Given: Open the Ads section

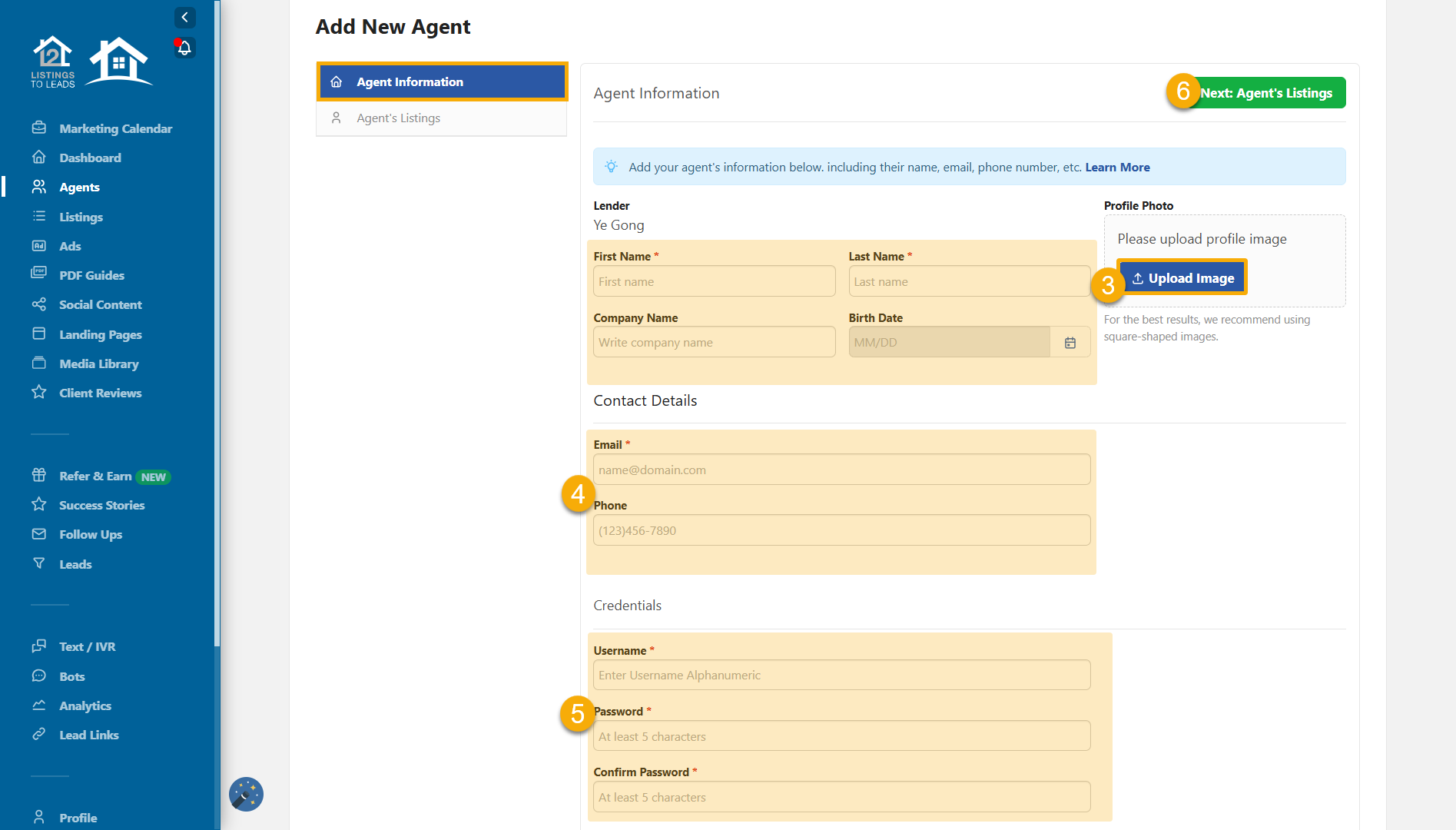Looking at the screenshot, I should click(x=70, y=246).
